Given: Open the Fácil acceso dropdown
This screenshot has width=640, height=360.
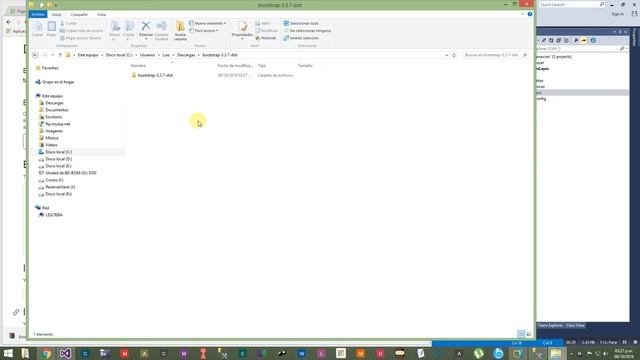Looking at the screenshot, I should click(204, 31).
